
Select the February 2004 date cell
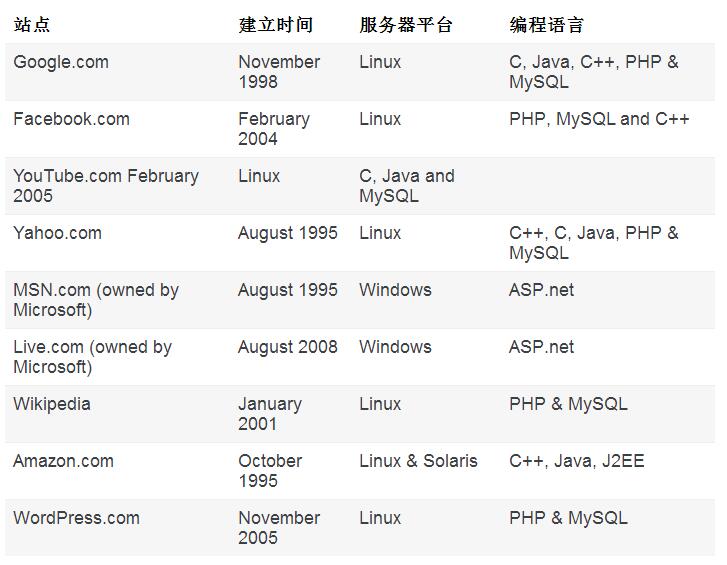(x=273, y=129)
